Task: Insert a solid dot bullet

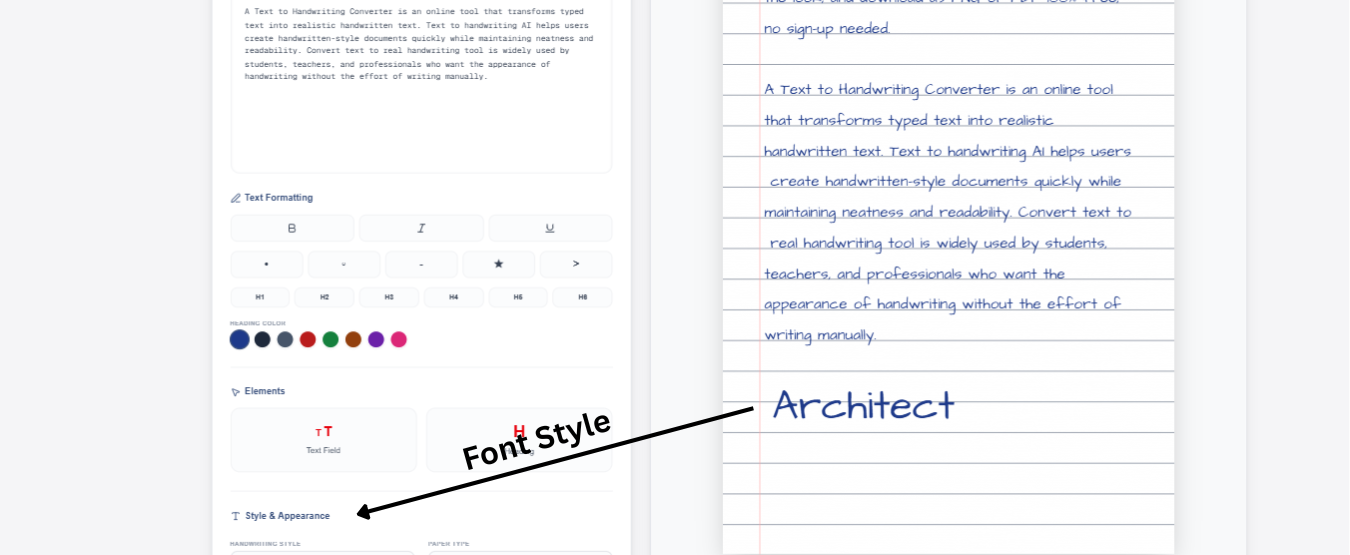Action: [266, 264]
